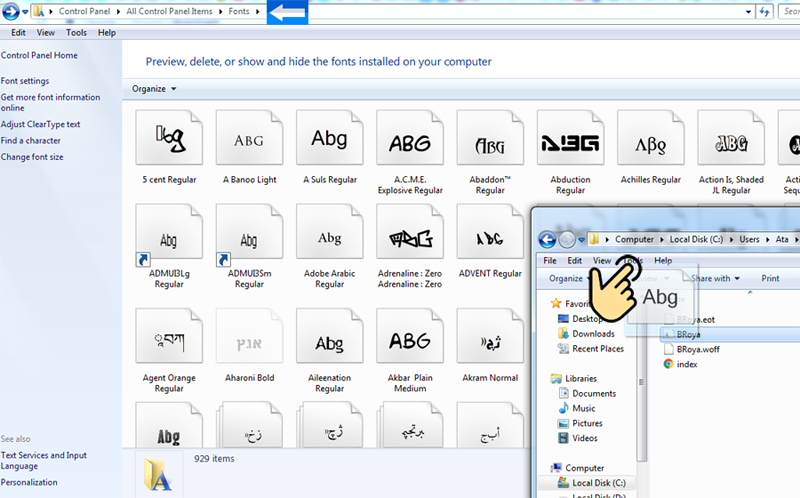The width and height of the screenshot is (800, 498).
Task: Select the A Suls Regular font icon
Action: (330, 138)
